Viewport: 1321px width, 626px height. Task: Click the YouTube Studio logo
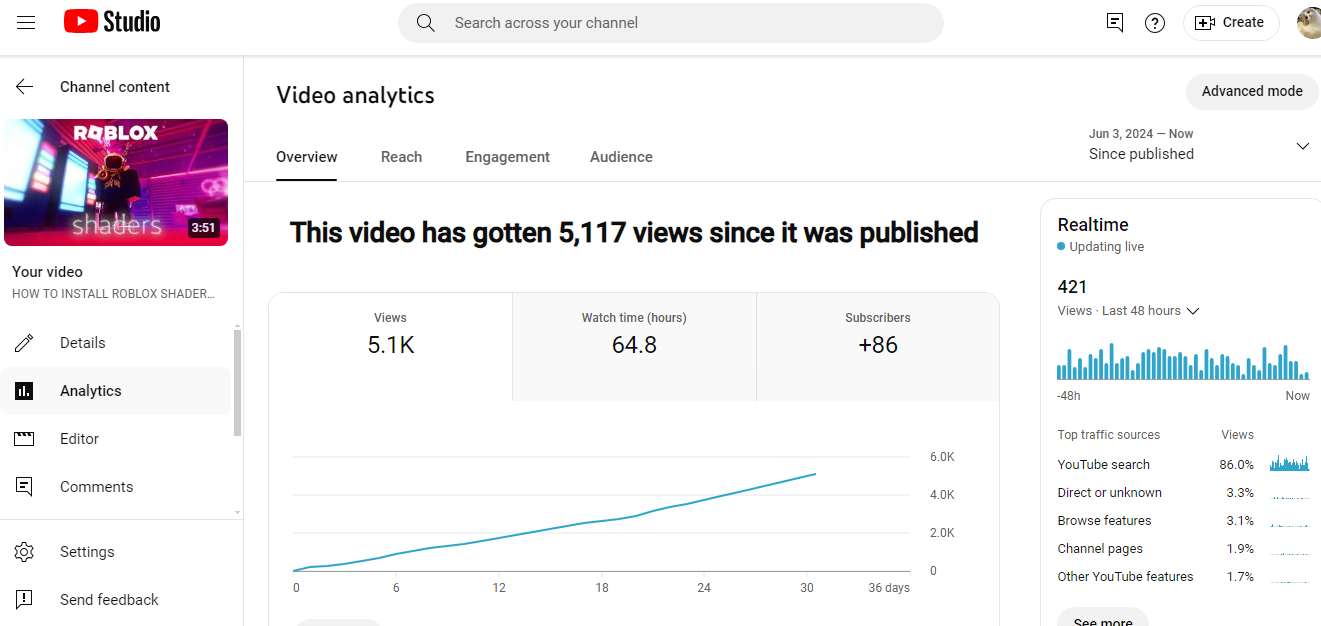[112, 22]
